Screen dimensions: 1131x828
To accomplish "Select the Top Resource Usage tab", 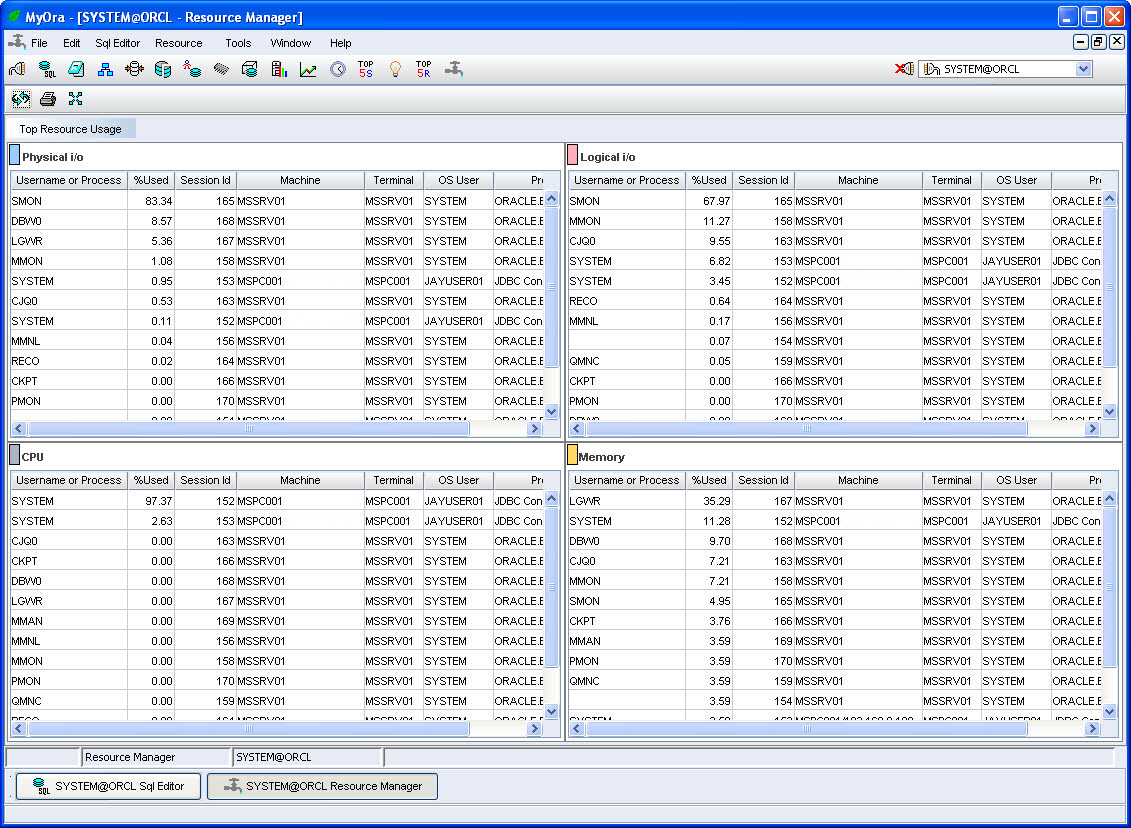I will click(x=71, y=129).
